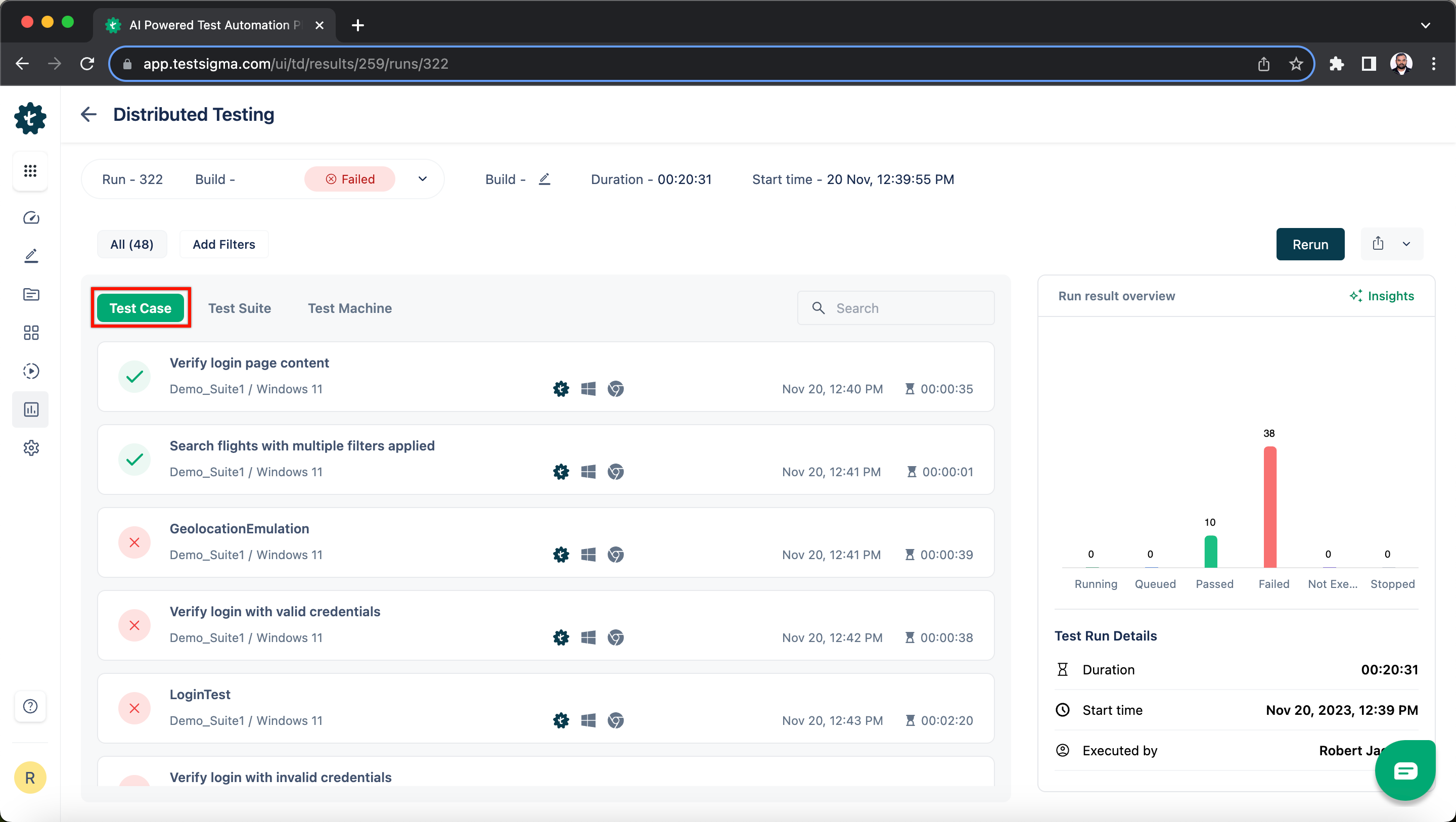Click the Failed status badge
The width and height of the screenshot is (1456, 822).
[x=350, y=179]
